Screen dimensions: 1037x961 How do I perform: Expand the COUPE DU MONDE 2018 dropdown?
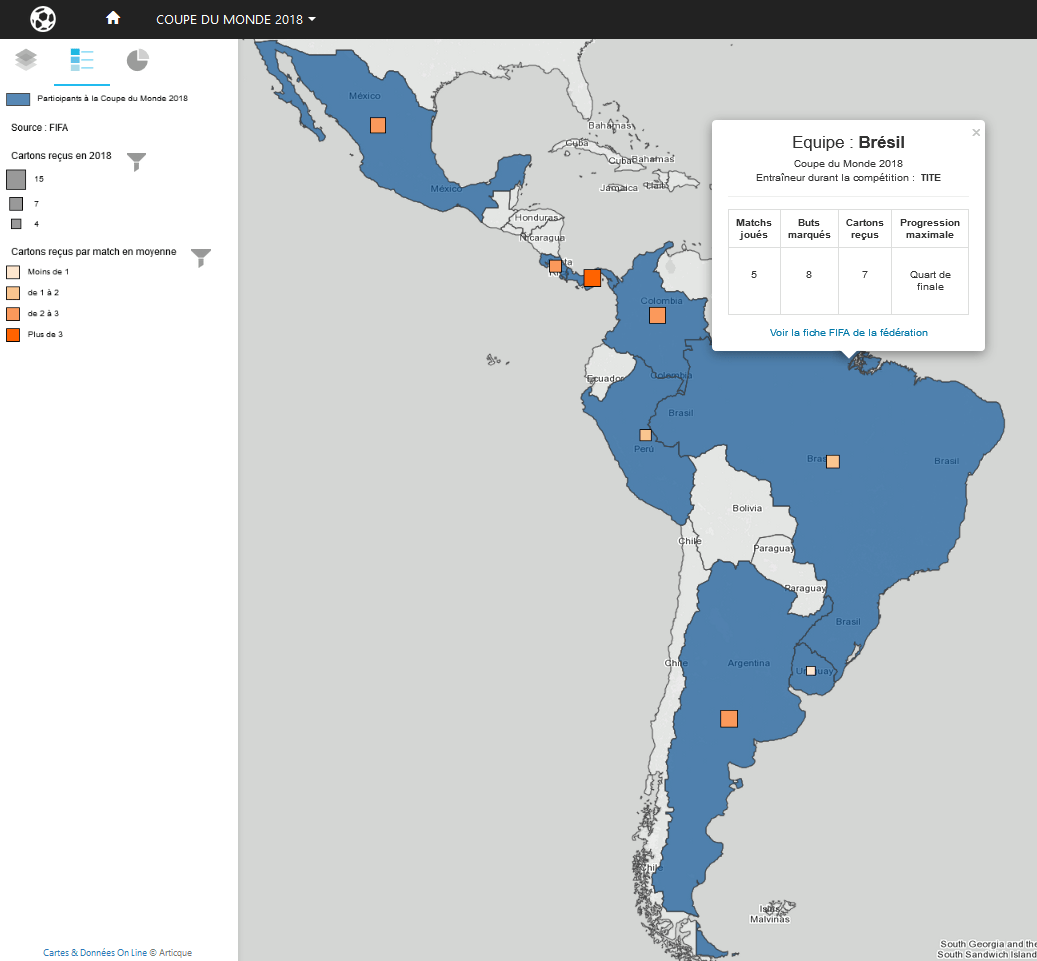pos(236,20)
